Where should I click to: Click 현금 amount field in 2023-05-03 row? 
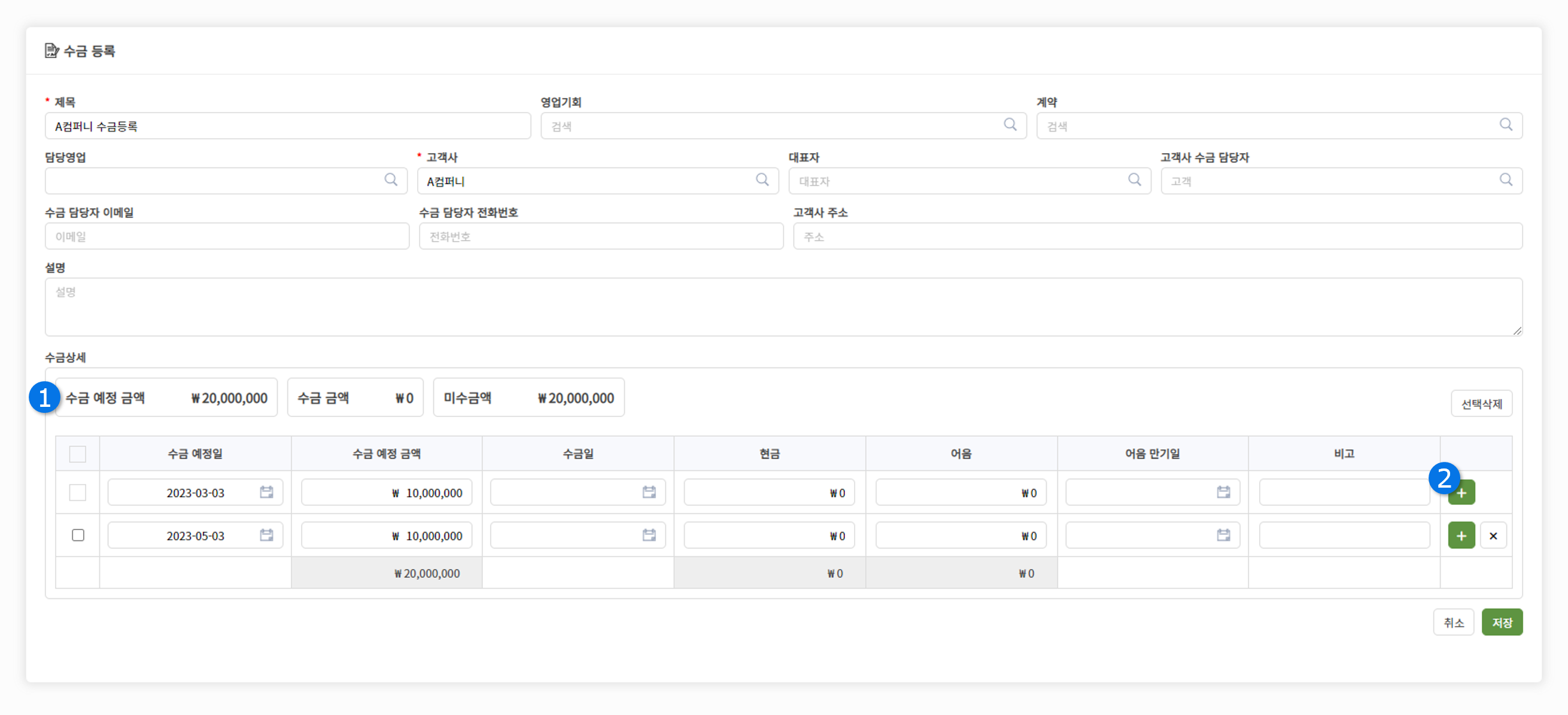769,536
